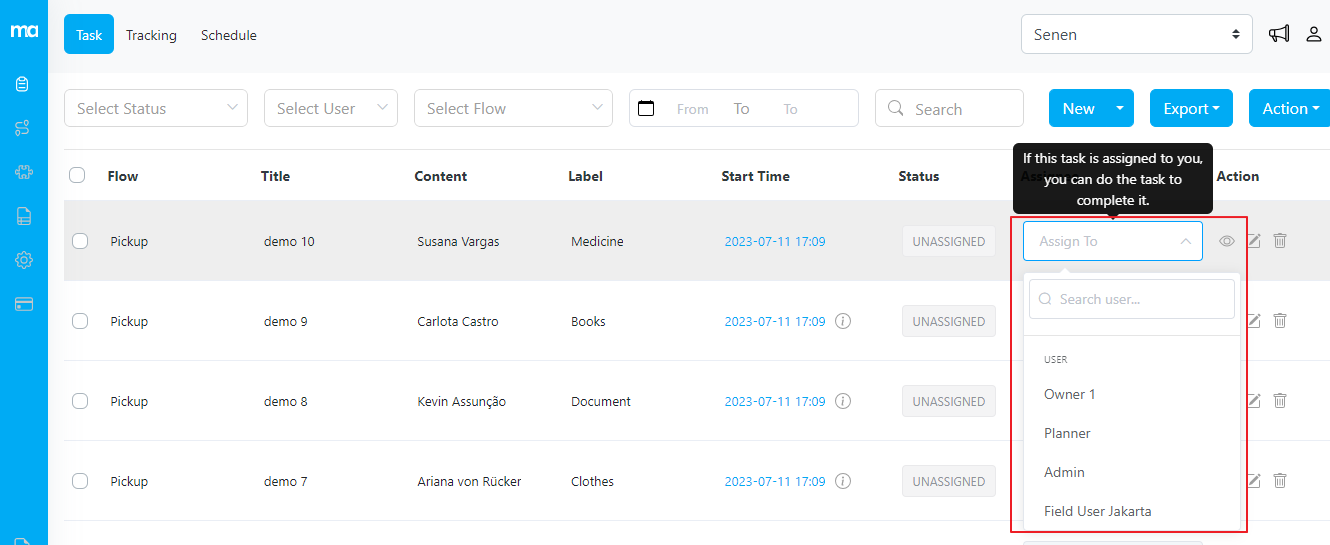The width and height of the screenshot is (1330, 545).
Task: Expand the Select Flow filter
Action: coord(513,108)
